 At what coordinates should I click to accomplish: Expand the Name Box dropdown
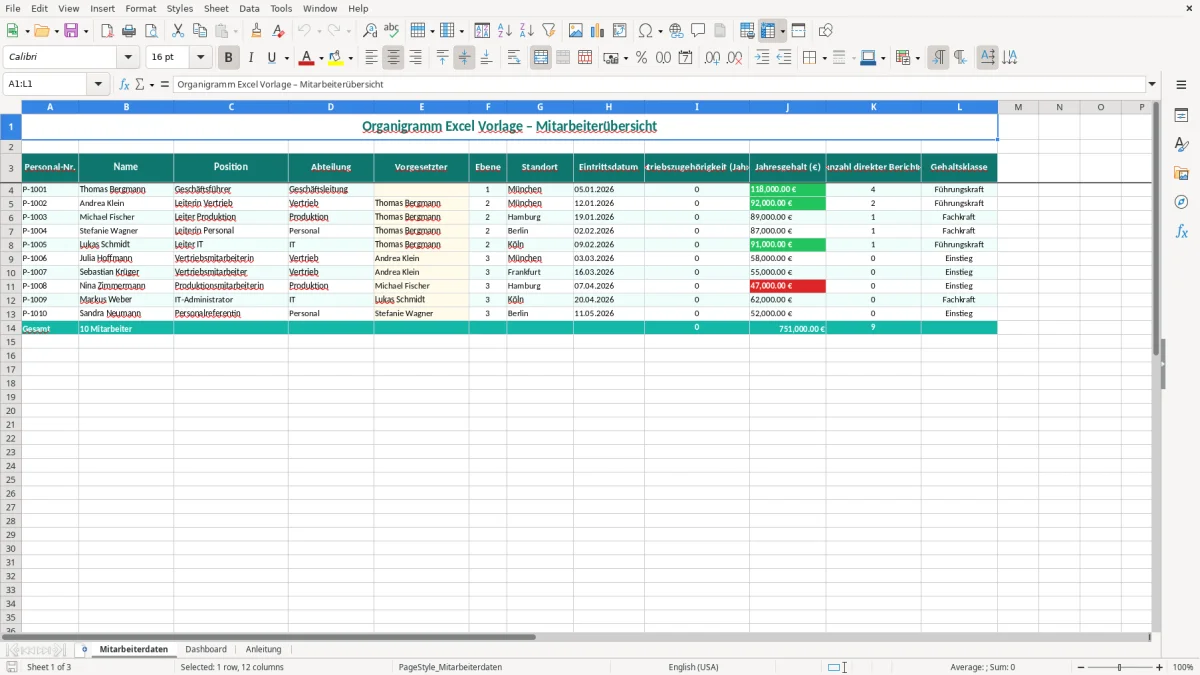point(99,84)
